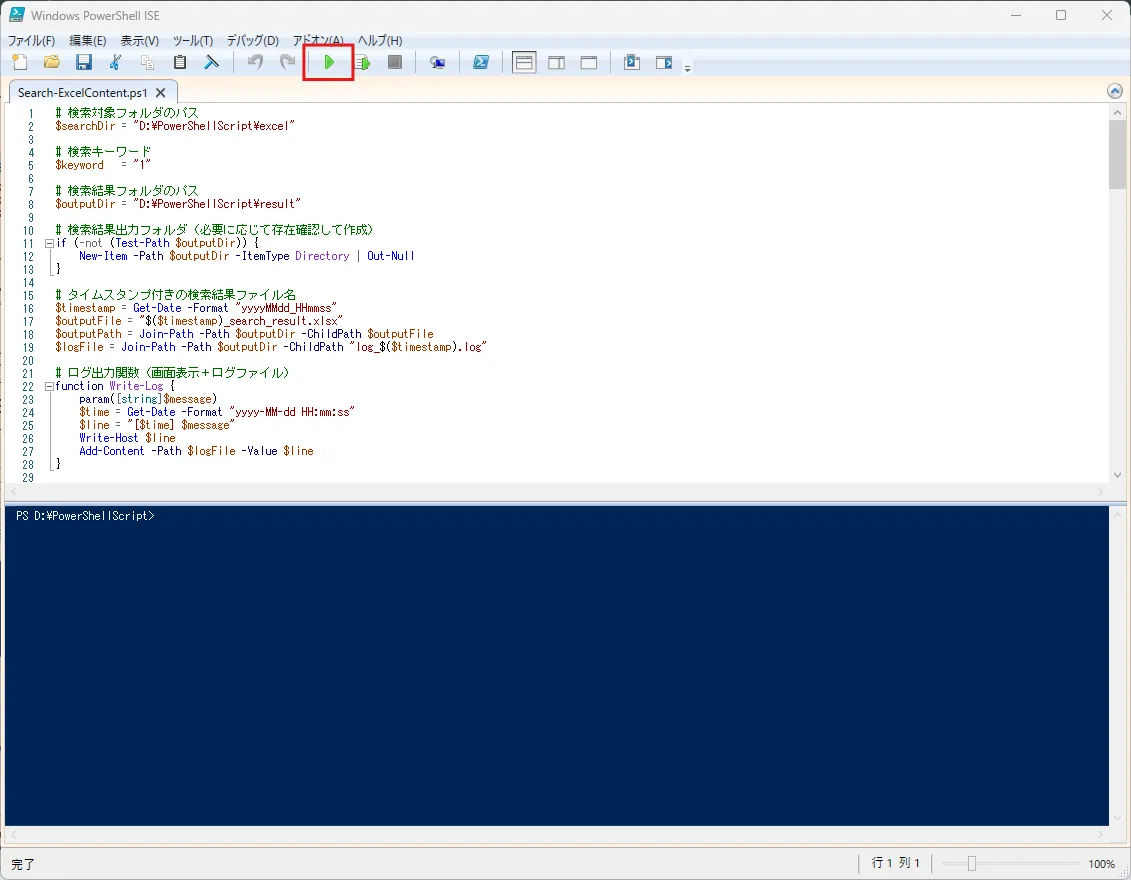Open the デバッグ(D) menu
The height and width of the screenshot is (880, 1131).
252,40
